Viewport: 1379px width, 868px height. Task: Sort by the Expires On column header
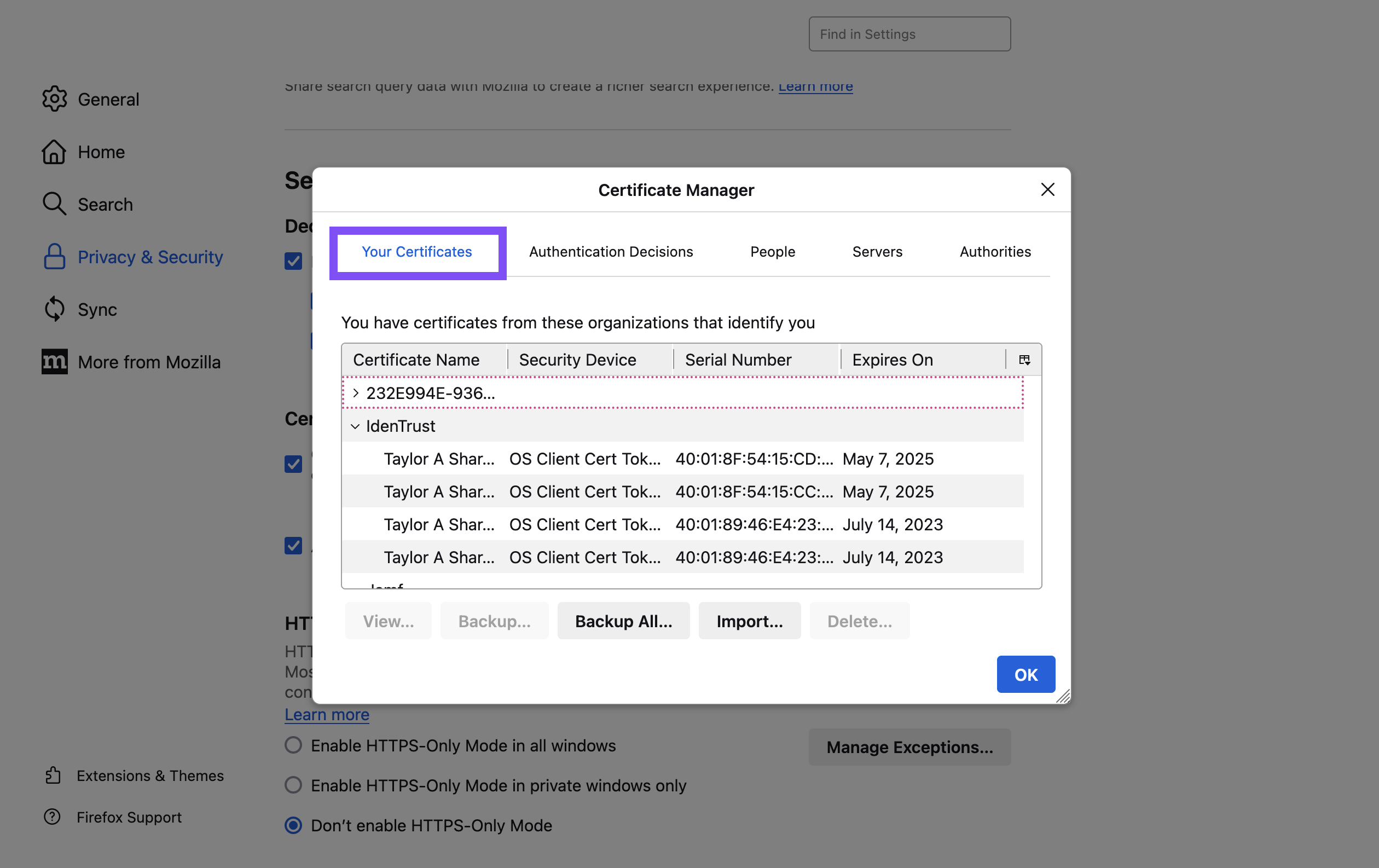click(x=892, y=360)
